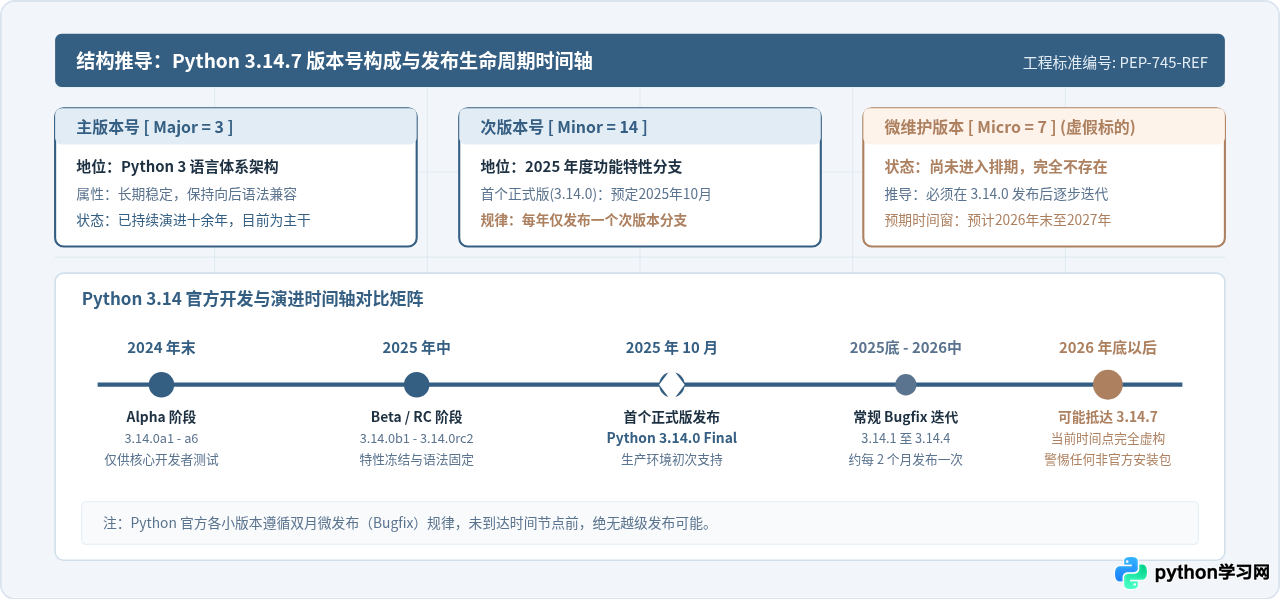Select the 主版本号 [ Major = 3 ] header
The height and width of the screenshot is (600, 1280).
click(x=236, y=127)
